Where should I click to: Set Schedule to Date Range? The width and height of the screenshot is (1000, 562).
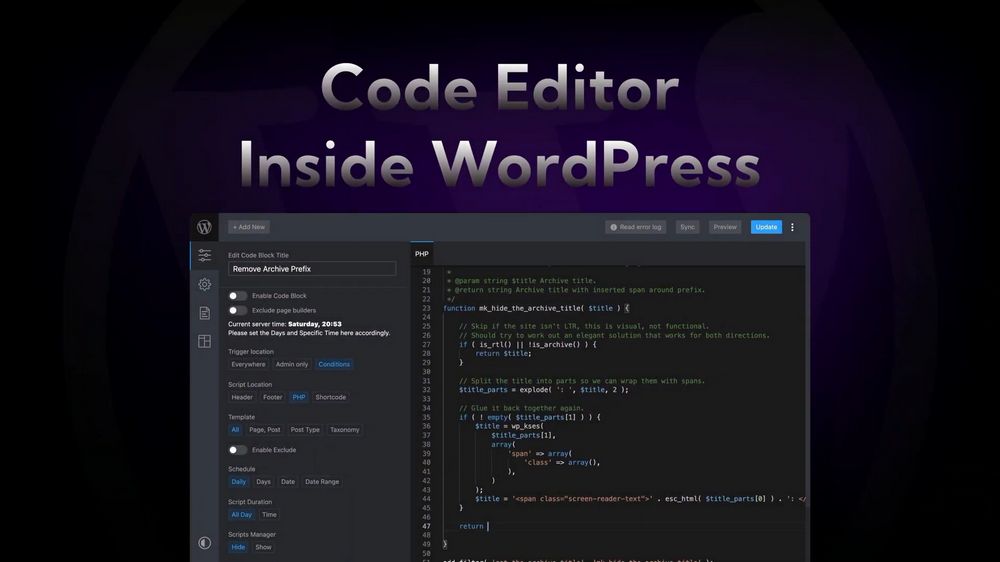322,482
